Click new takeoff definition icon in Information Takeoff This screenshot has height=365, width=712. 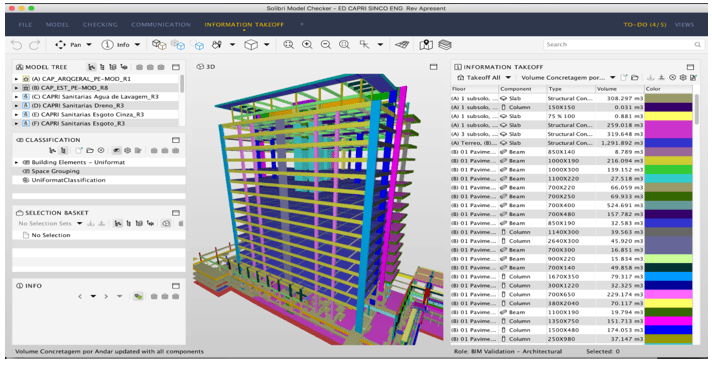[x=624, y=78]
